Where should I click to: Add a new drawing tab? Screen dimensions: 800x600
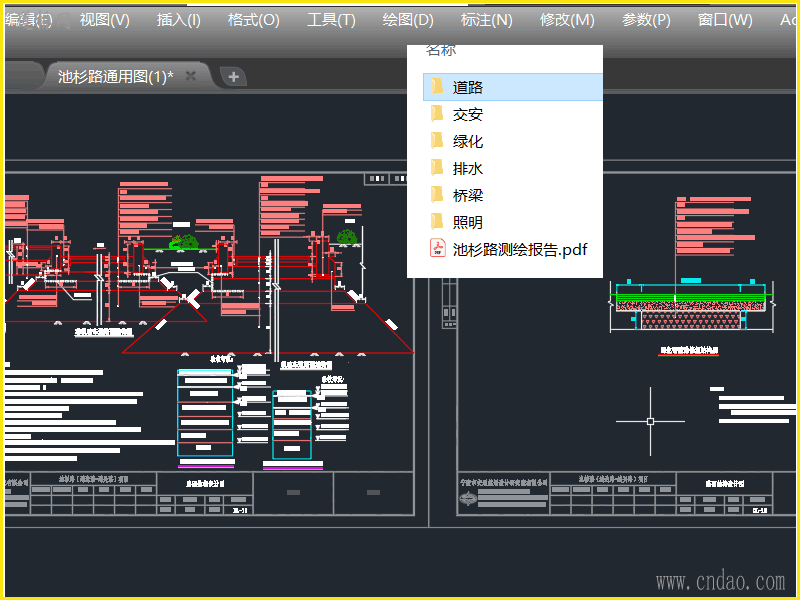coord(234,77)
